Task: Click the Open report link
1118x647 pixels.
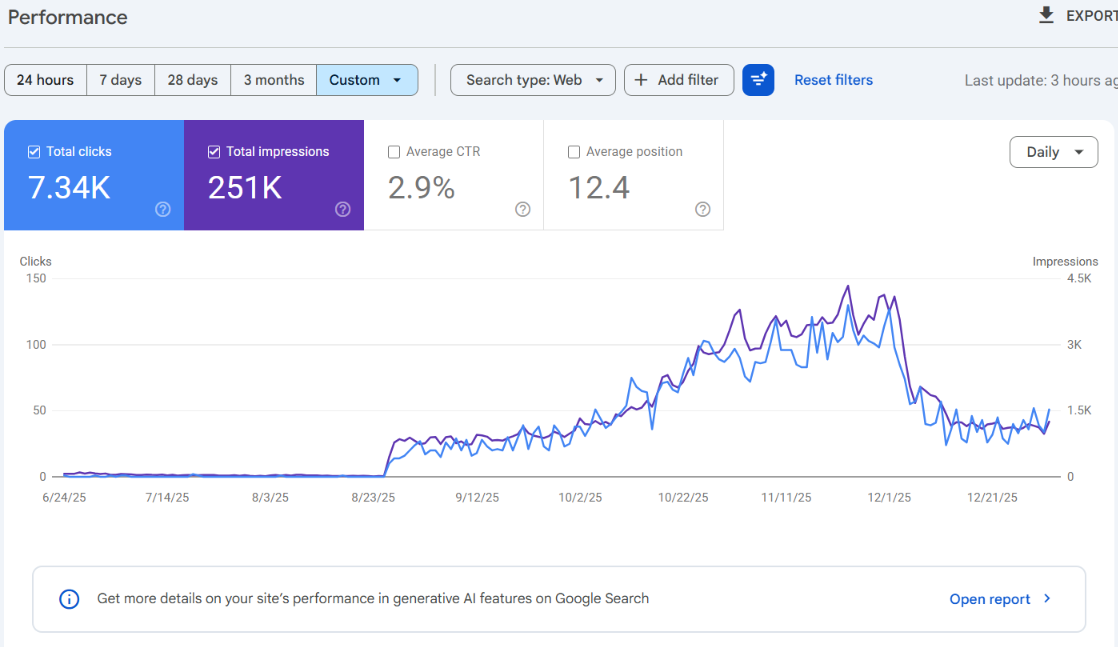Action: [990, 599]
